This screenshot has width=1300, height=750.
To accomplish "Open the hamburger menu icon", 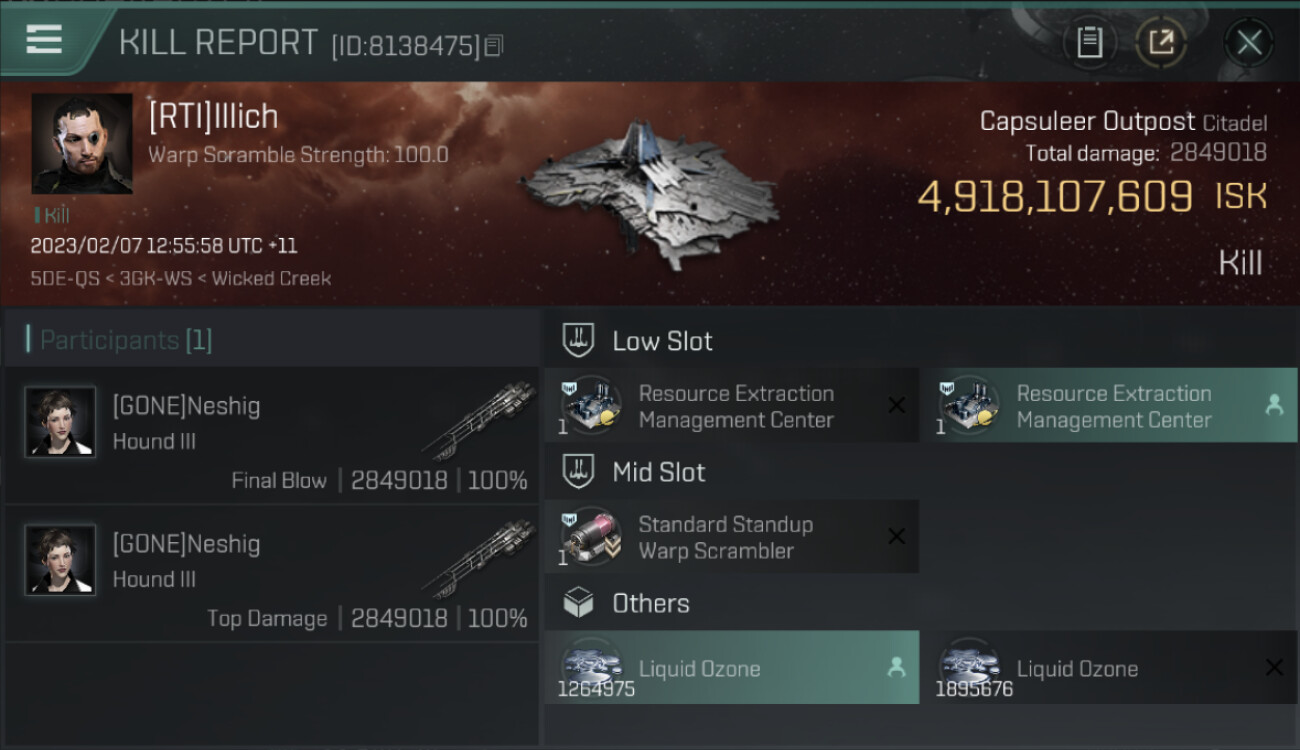I will pos(44,40).
